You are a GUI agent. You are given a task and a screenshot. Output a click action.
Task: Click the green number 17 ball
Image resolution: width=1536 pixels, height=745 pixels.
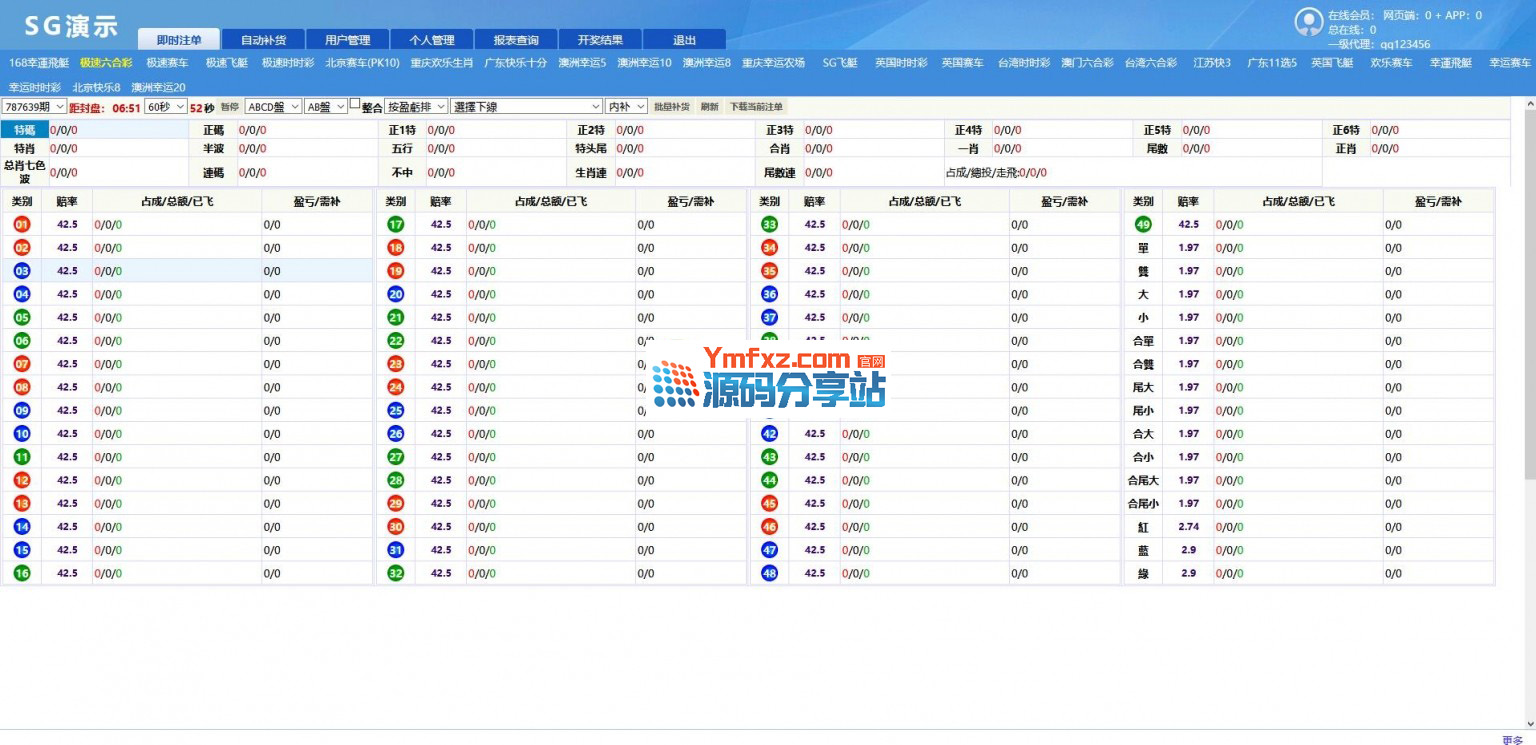coord(396,224)
